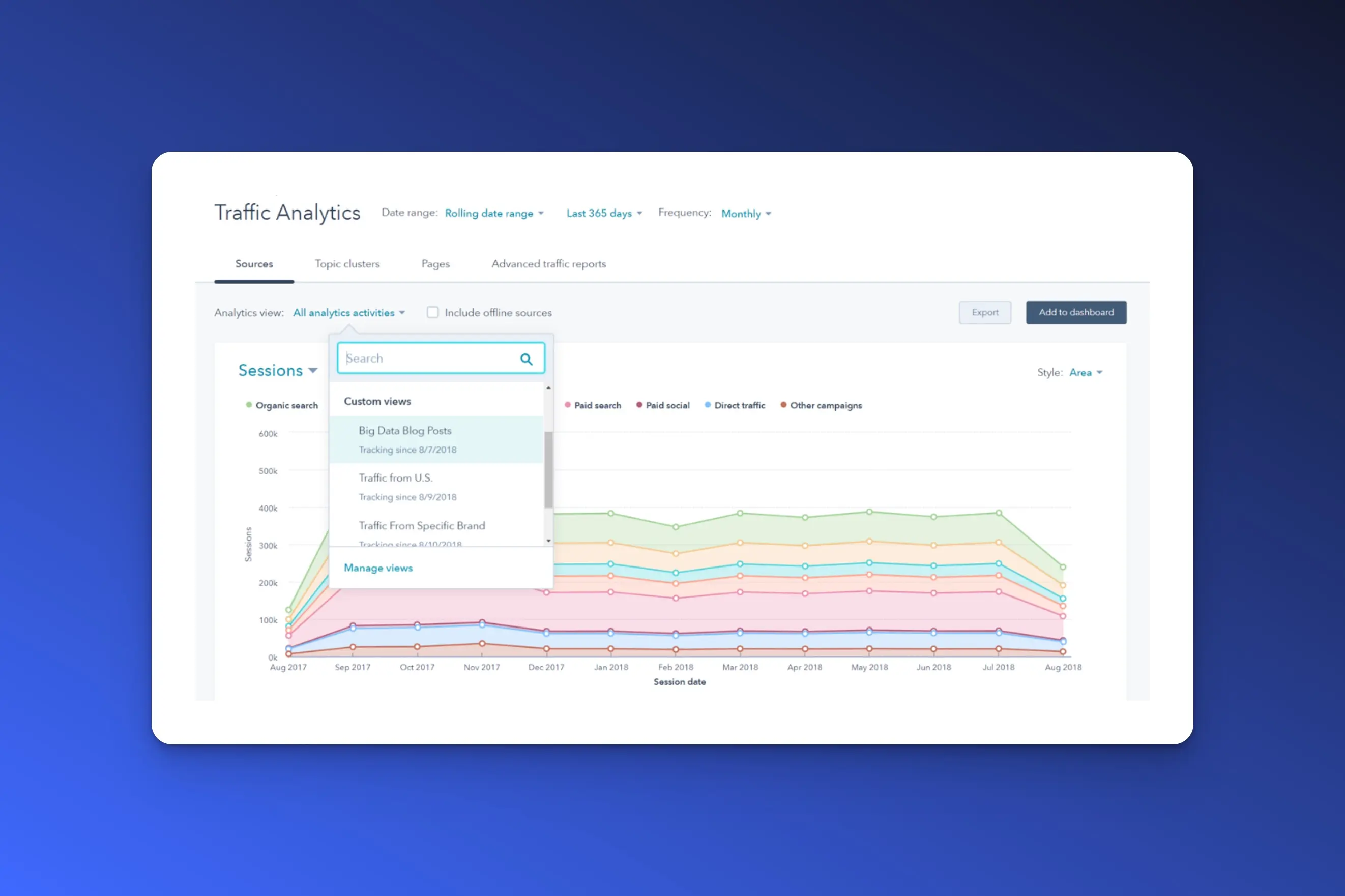Toggle Organic search legend dot
1345x896 pixels.
click(x=249, y=405)
